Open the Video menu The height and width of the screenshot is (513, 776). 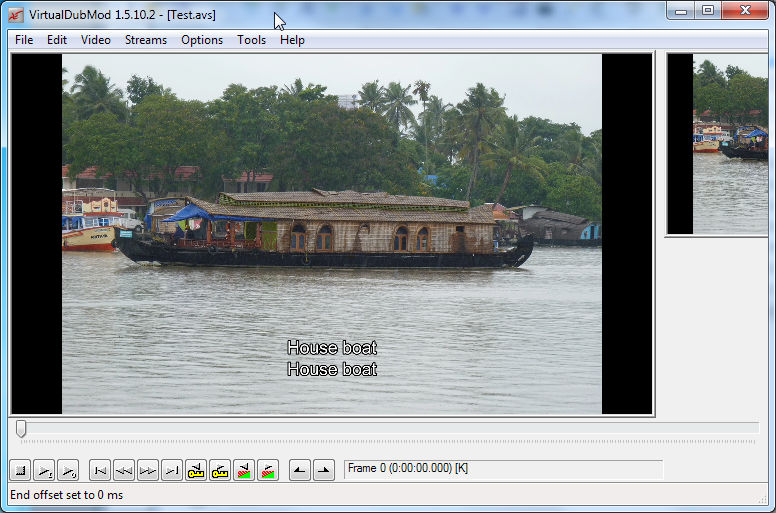[96, 40]
